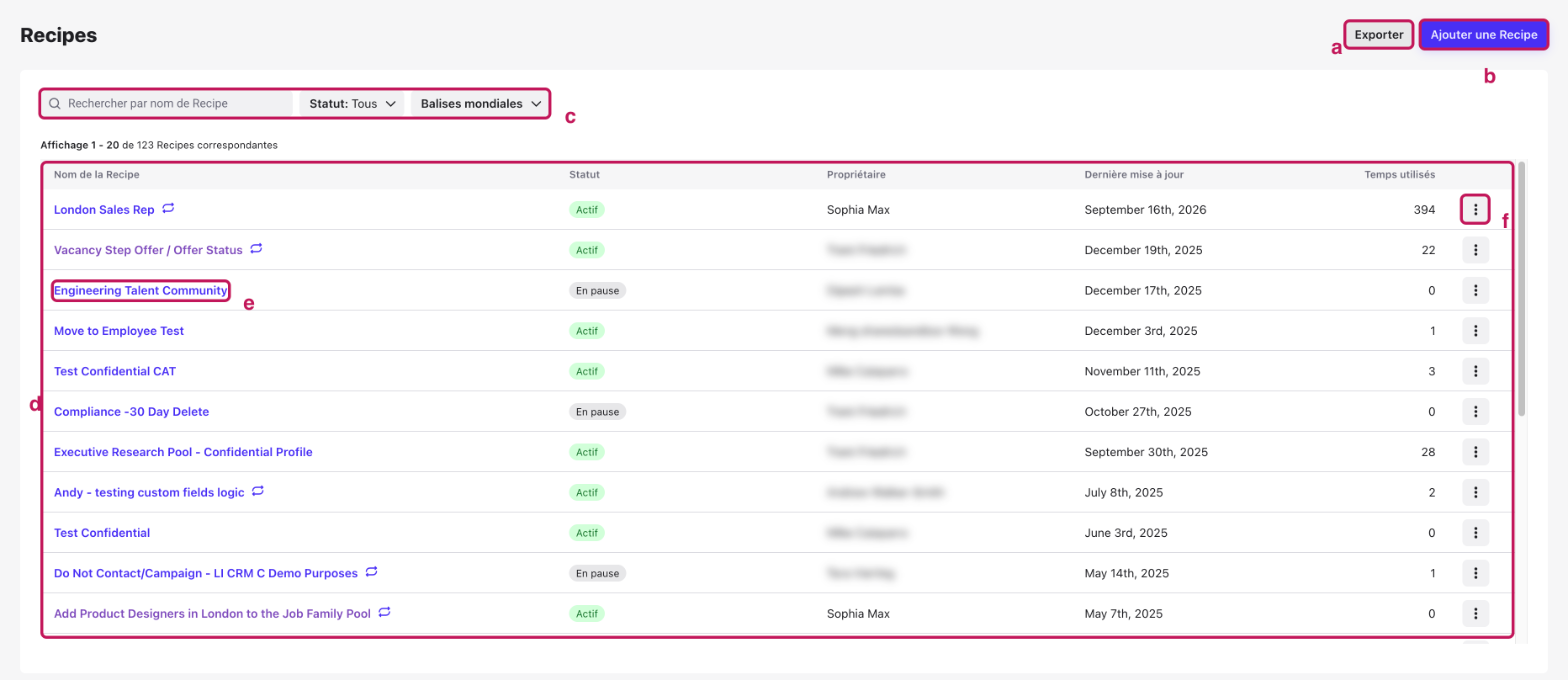Click the date July 8th, 2025

[x=1123, y=492]
